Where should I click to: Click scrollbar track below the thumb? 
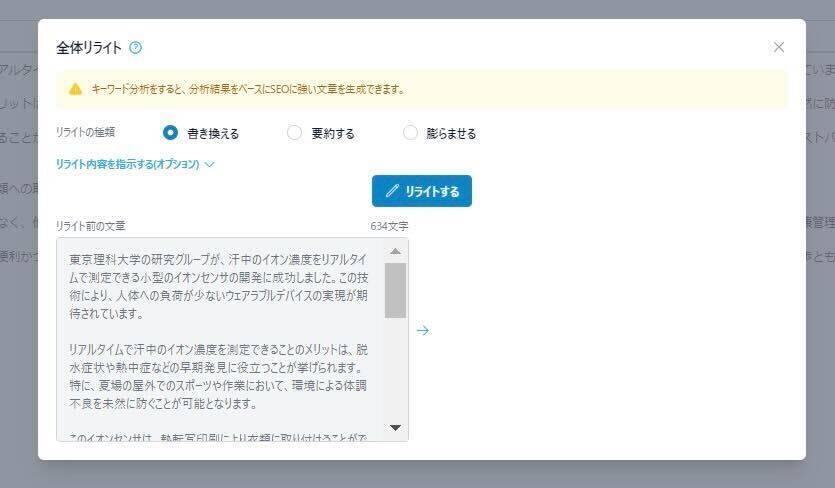coord(395,370)
